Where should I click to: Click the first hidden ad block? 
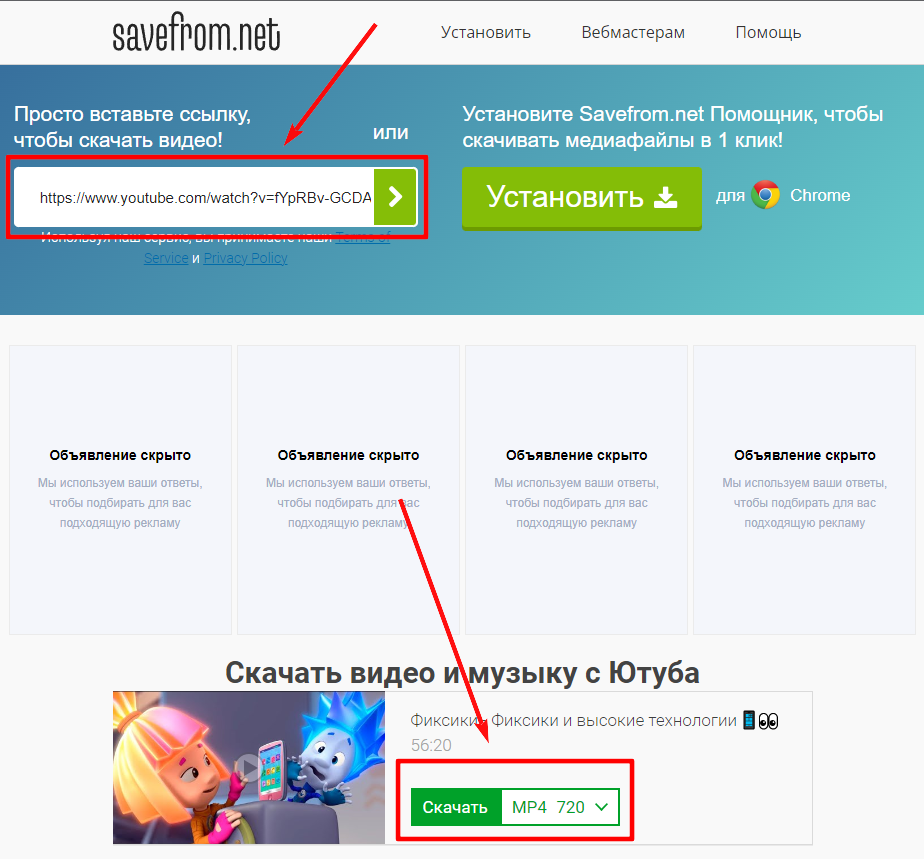(120, 490)
